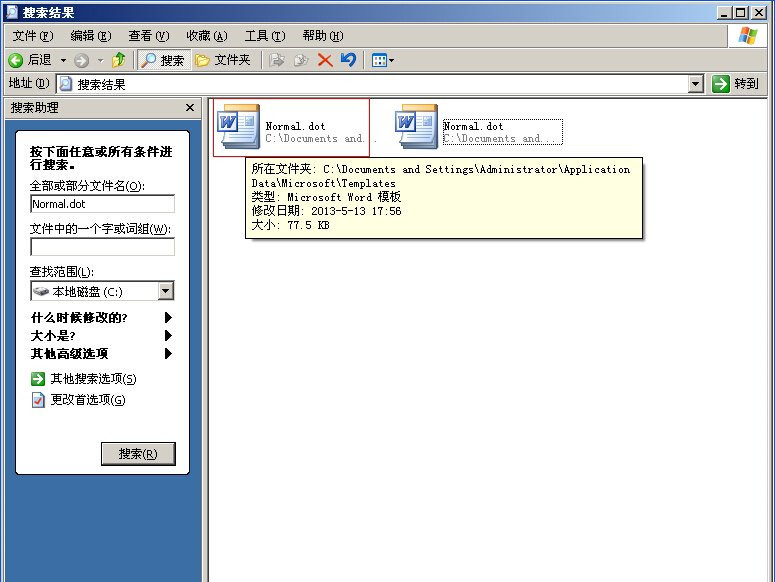This screenshot has width=775, height=582.
Task: Click the red Delete X toolbar icon
Action: [x=325, y=60]
